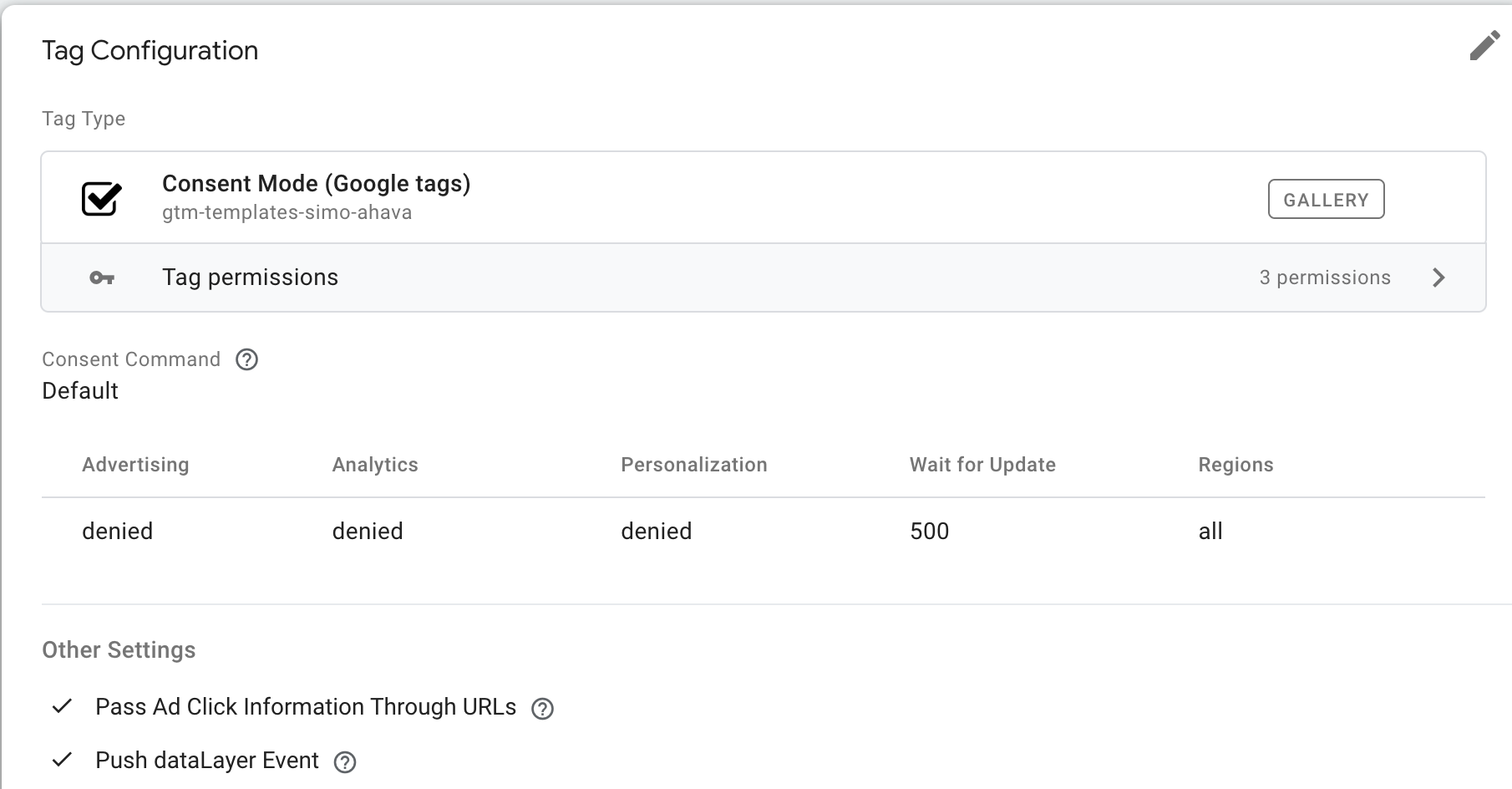Open help for Pass Ad Click Information
The height and width of the screenshot is (789, 1512).
tap(543, 709)
